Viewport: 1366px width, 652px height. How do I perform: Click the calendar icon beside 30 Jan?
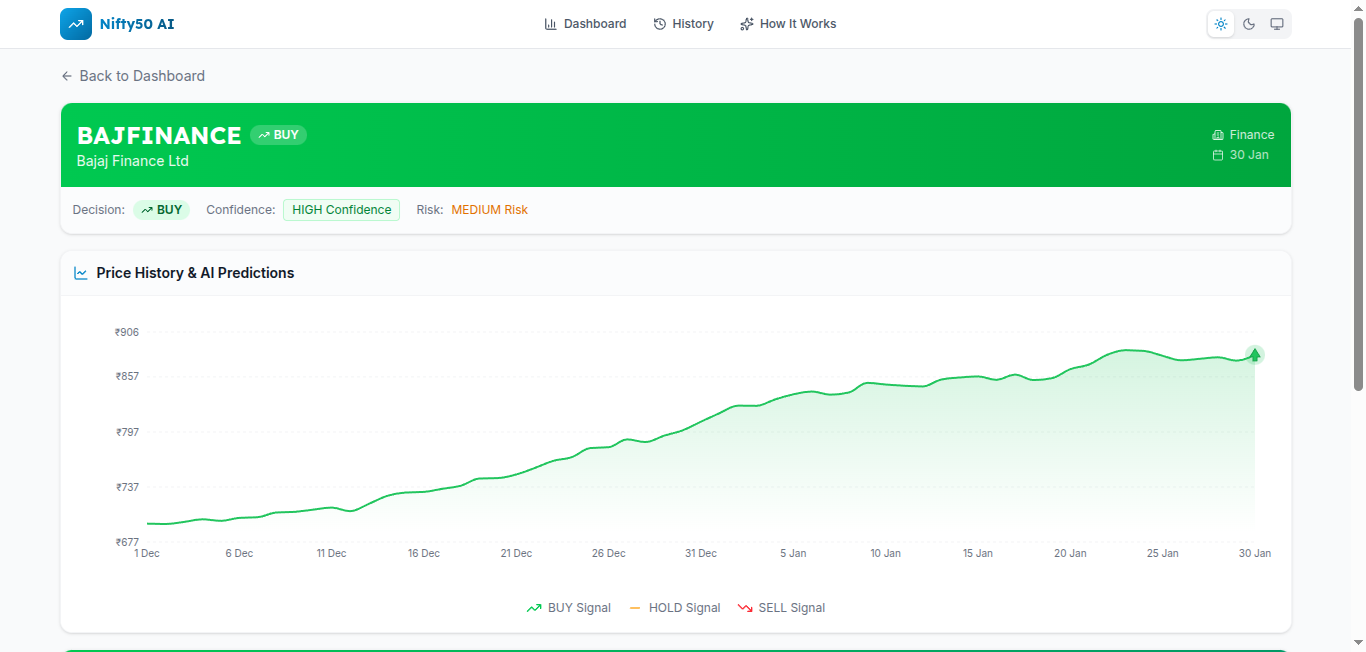(x=1218, y=155)
